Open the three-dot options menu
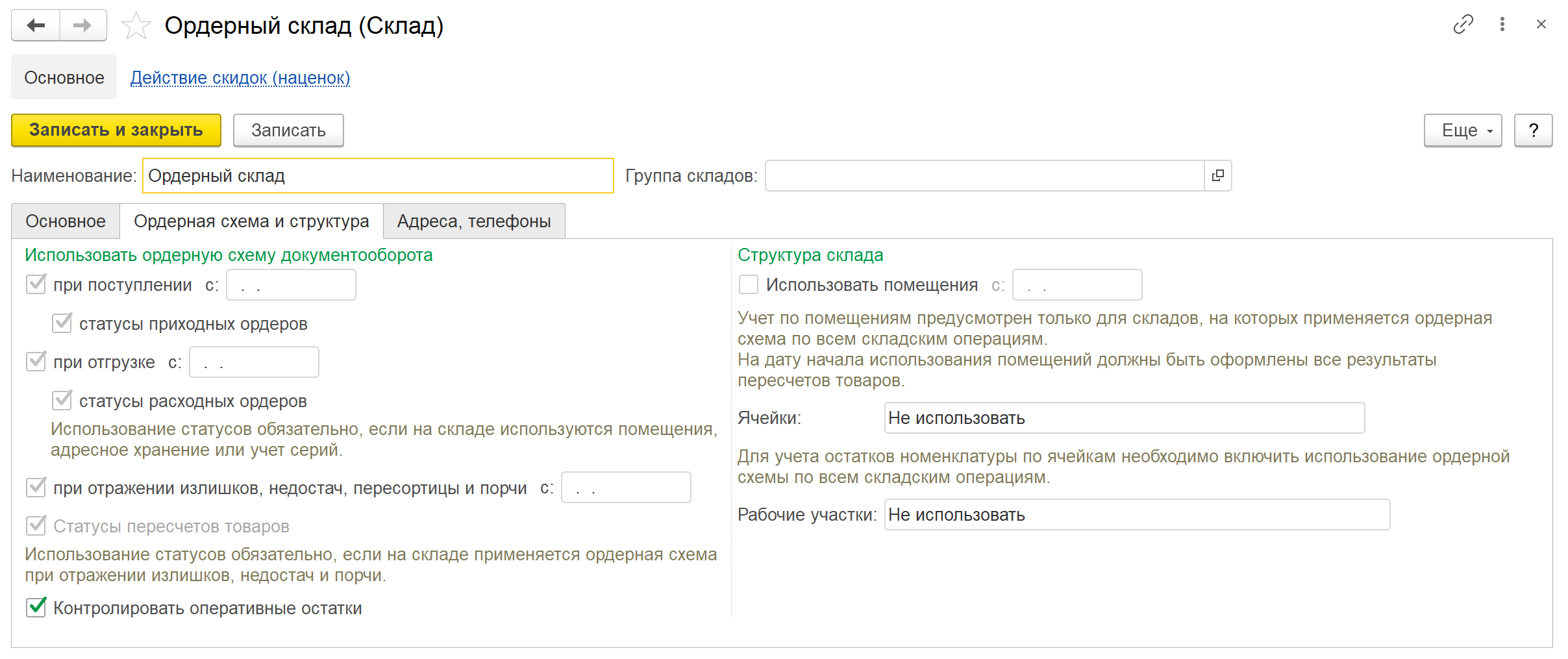This screenshot has height=659, width=1568. click(1502, 25)
